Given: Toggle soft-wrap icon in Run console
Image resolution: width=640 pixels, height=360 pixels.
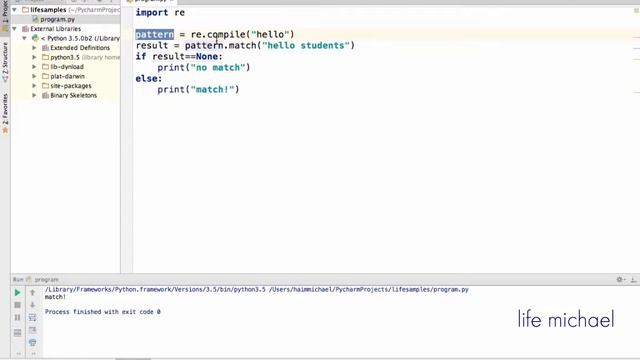Looking at the screenshot, I should click(x=33, y=317).
